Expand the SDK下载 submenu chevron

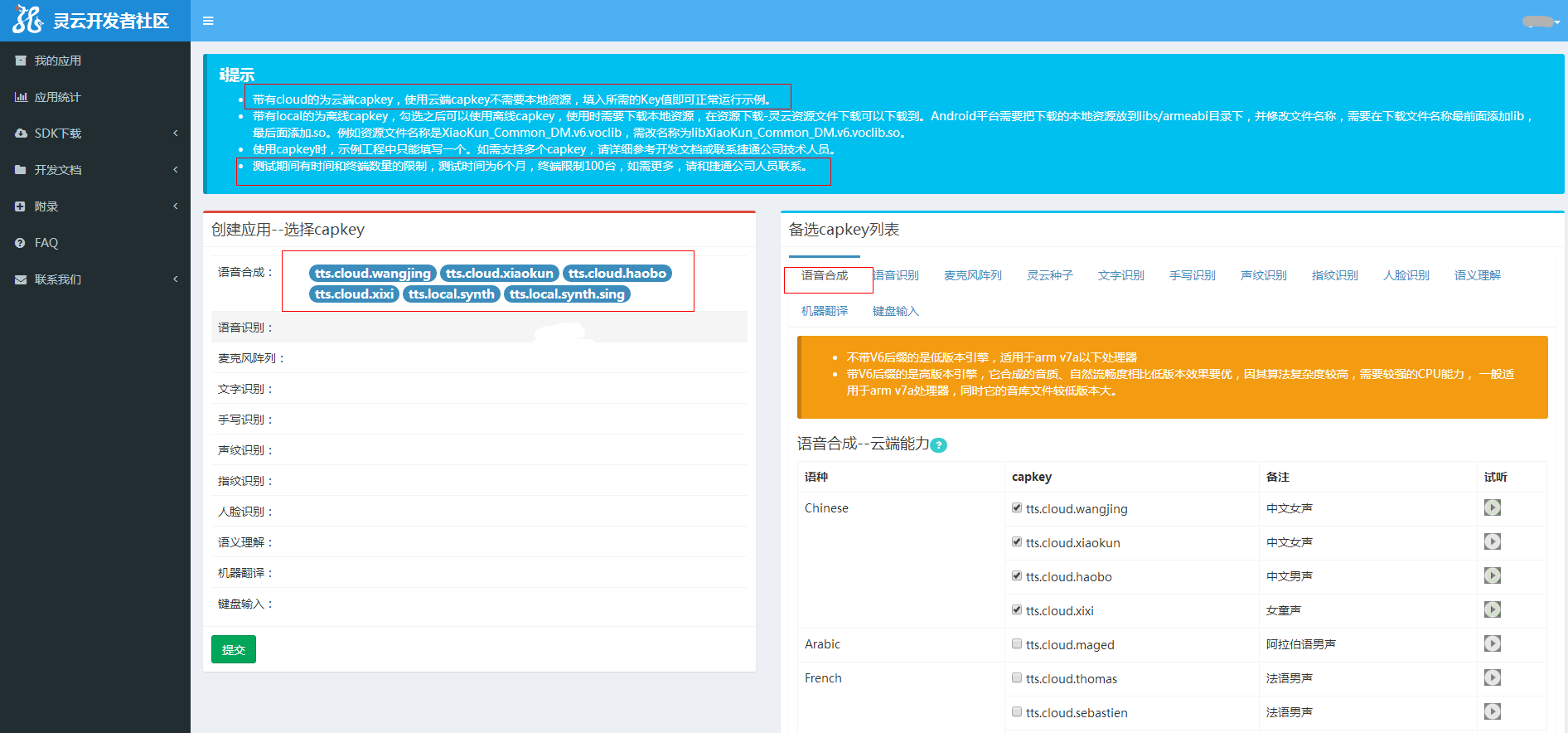(176, 133)
